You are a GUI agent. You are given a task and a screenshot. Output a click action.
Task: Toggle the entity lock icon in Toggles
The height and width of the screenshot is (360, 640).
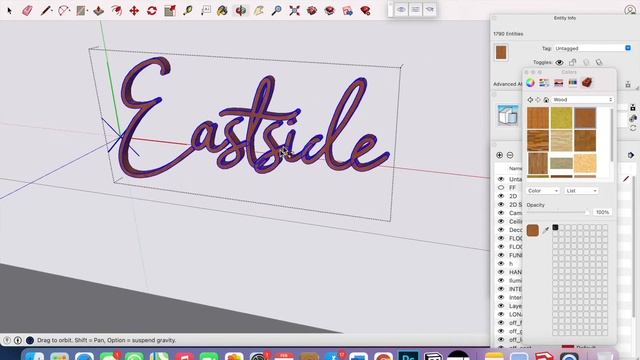pyautogui.click(x=573, y=62)
